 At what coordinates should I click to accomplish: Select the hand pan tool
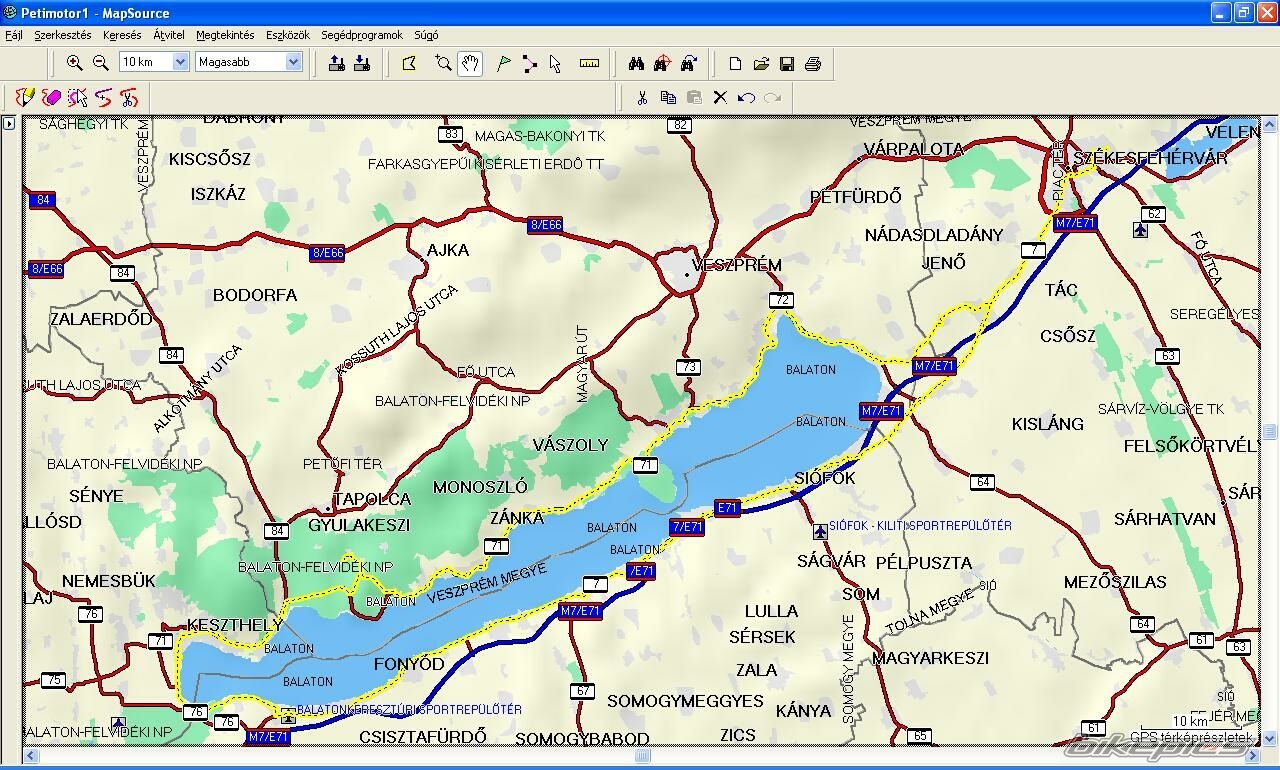(470, 64)
